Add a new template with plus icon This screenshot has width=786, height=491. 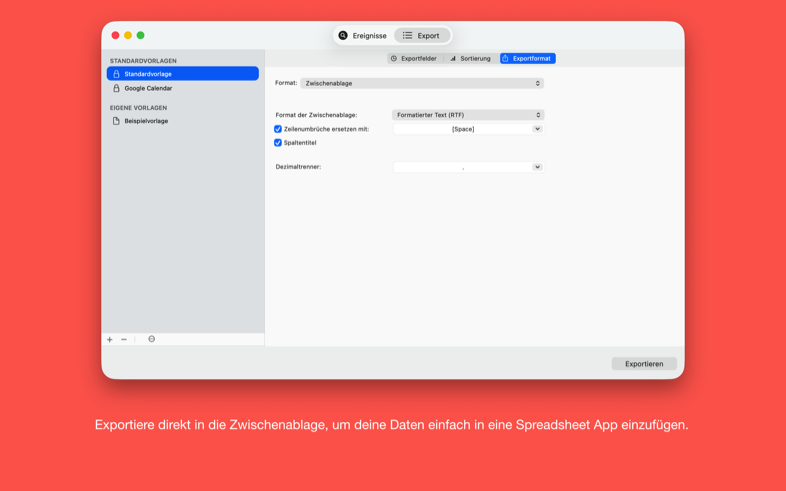[110, 339]
